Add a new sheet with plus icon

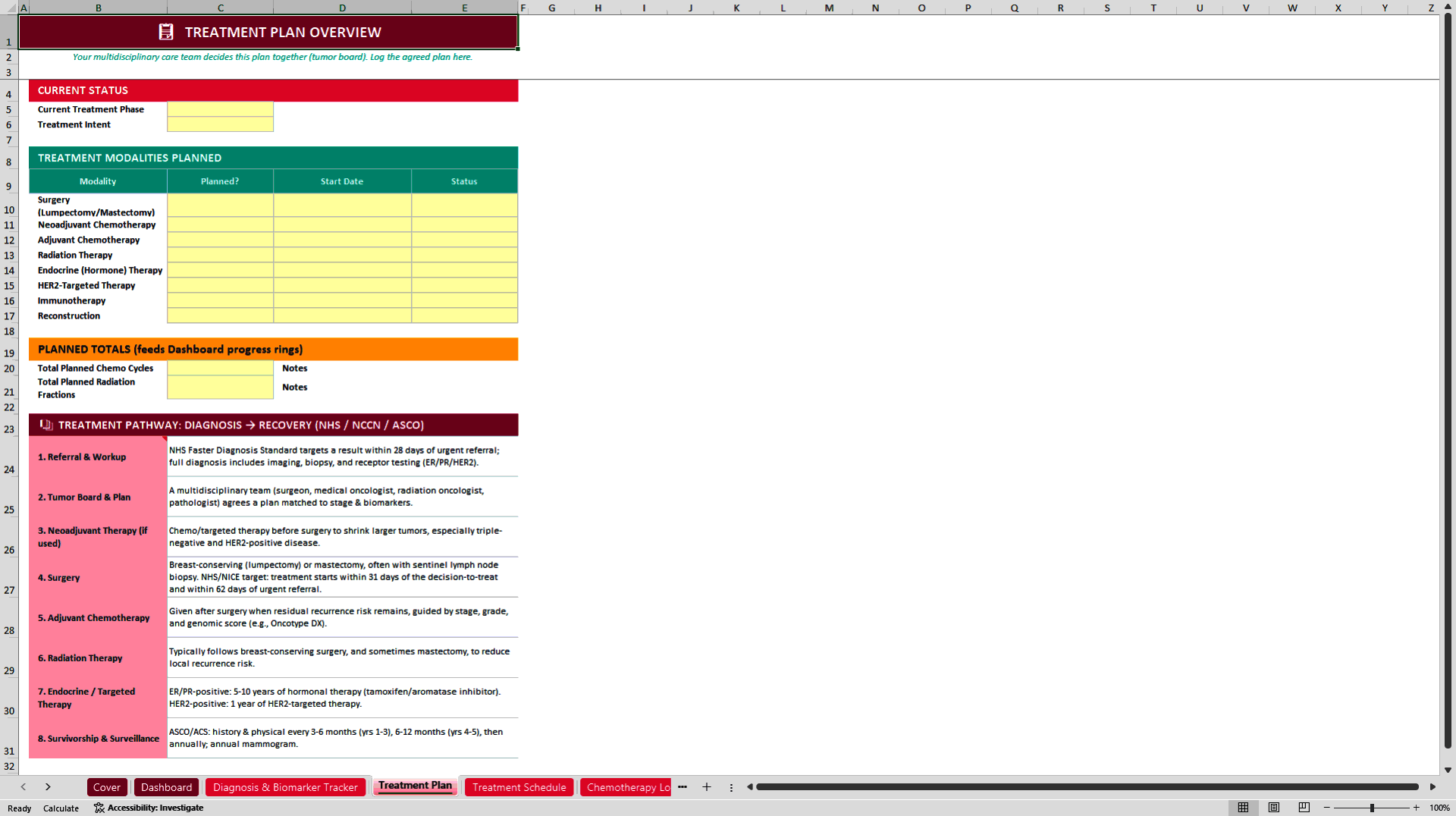707,787
